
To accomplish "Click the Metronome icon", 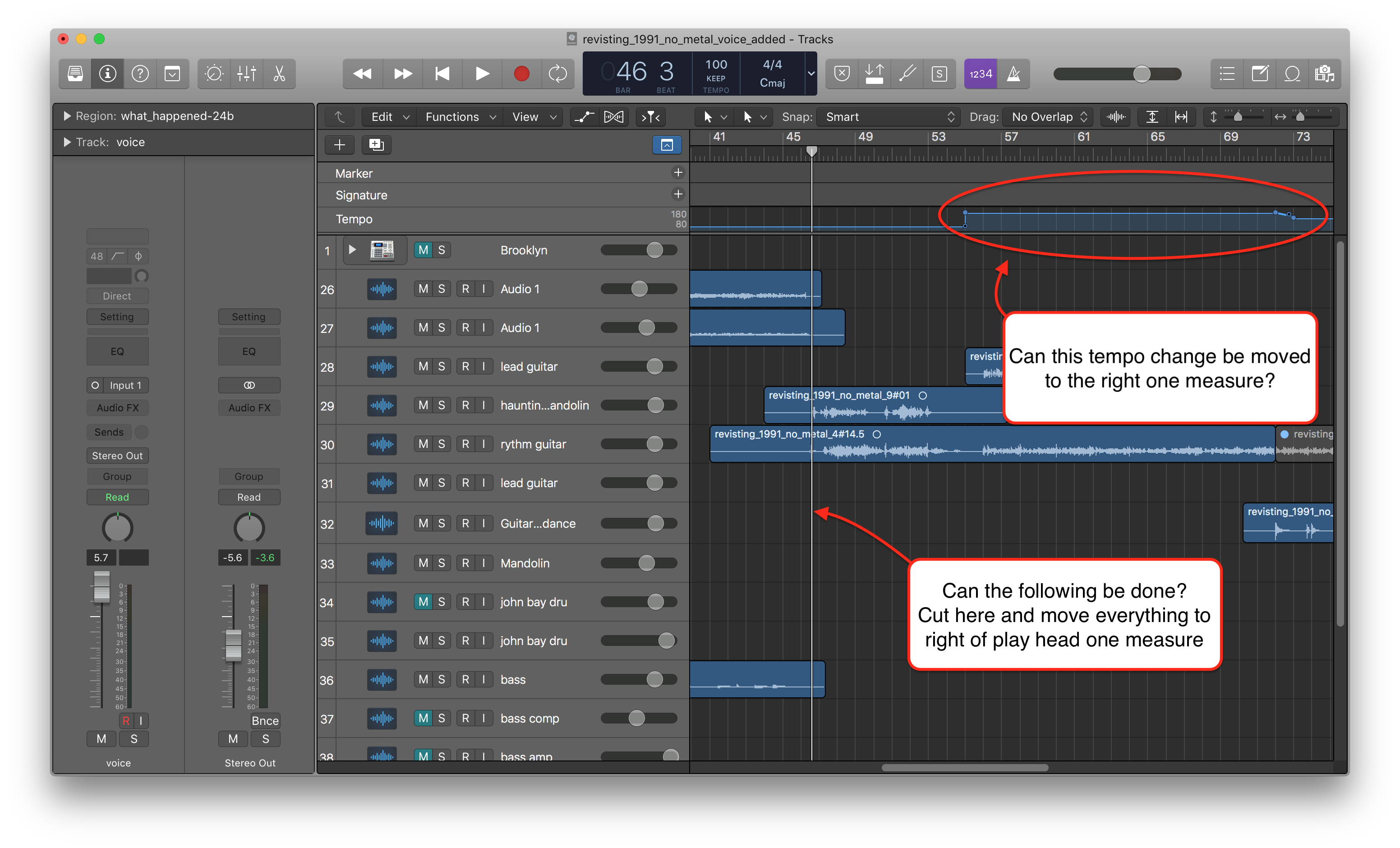I will tap(1013, 74).
